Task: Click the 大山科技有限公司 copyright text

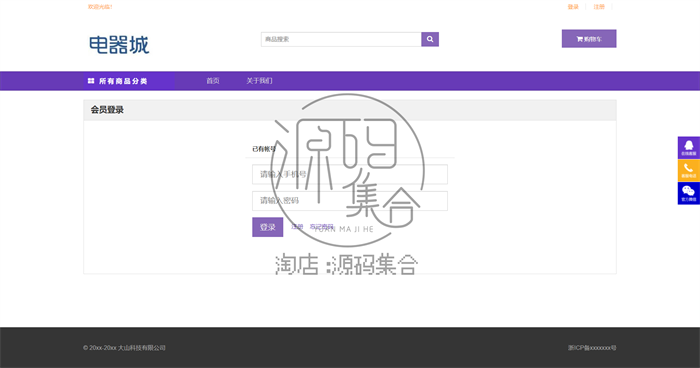Action: tap(124, 348)
